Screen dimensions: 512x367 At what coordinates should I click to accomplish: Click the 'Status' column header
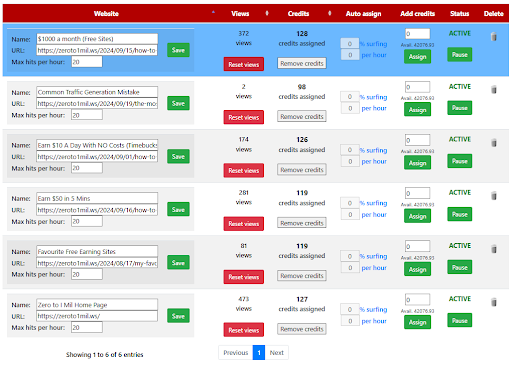[x=459, y=14]
